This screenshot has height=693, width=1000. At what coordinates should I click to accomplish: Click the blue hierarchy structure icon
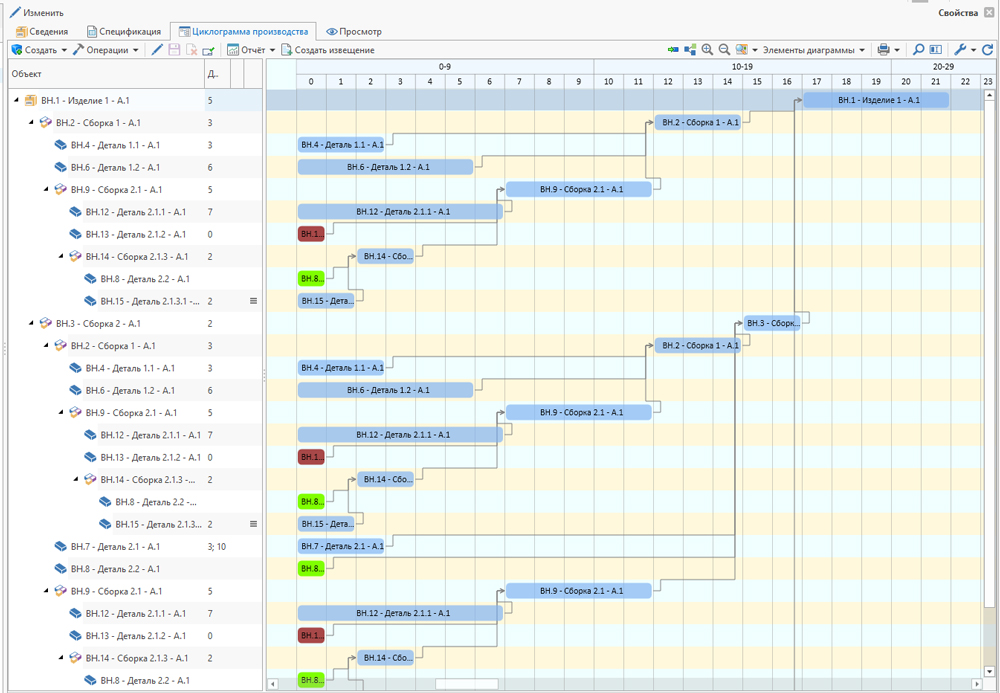[690, 50]
